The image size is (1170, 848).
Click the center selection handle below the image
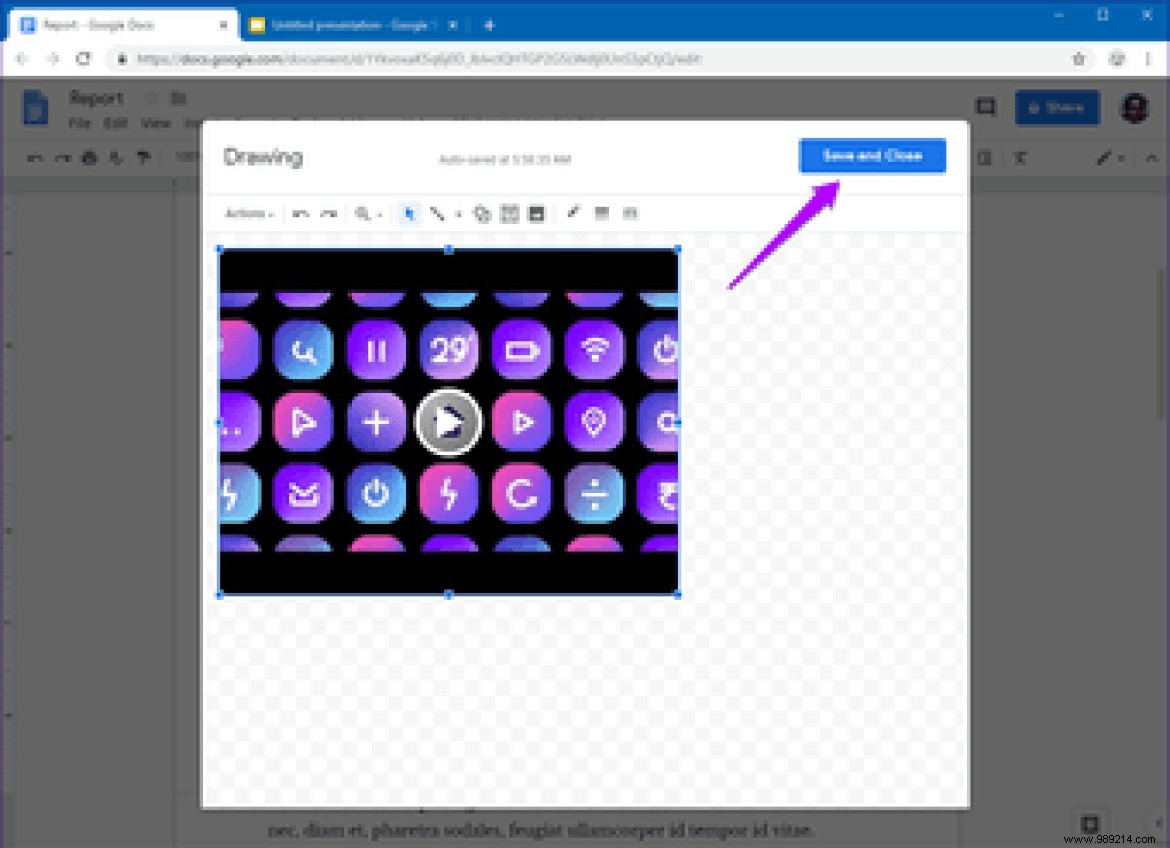point(448,595)
